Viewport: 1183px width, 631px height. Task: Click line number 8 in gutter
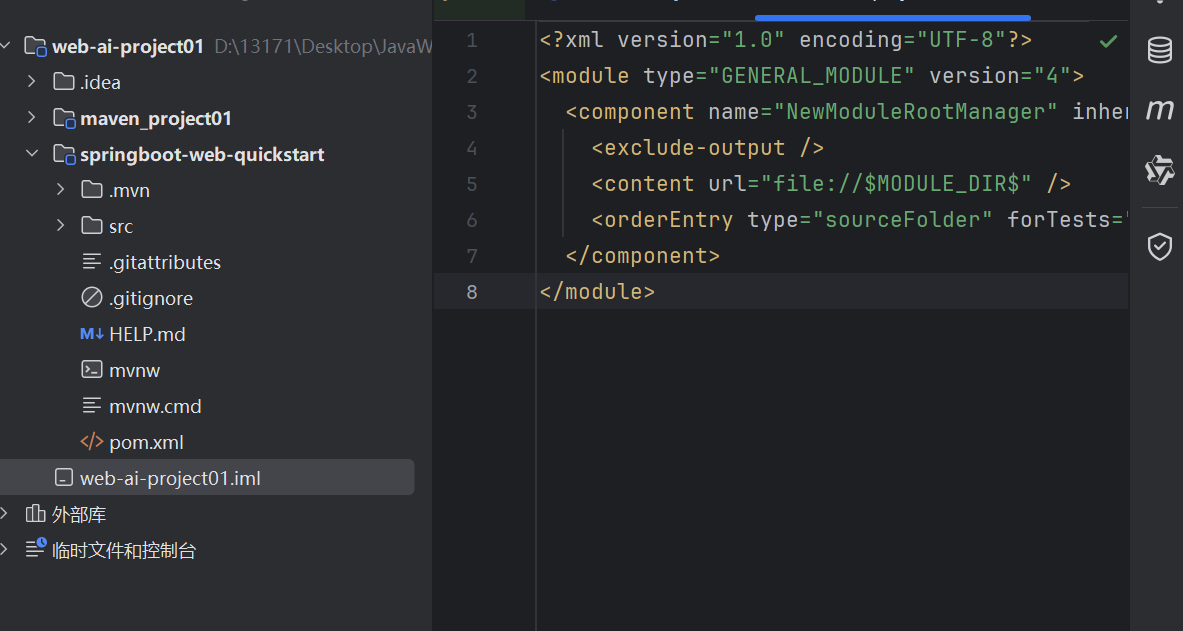(472, 291)
